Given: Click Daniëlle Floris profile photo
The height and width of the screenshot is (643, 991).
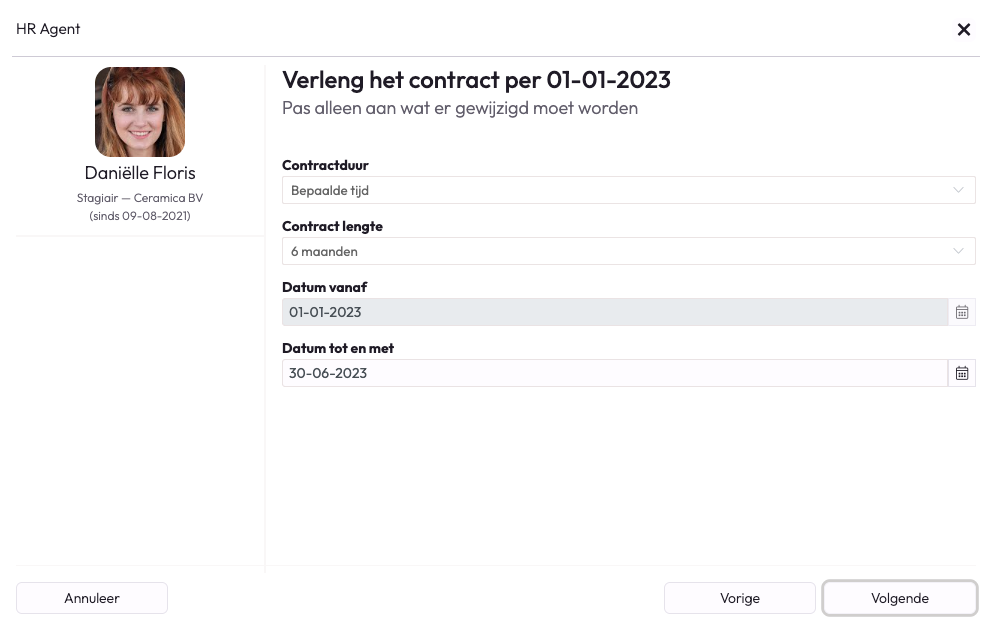Looking at the screenshot, I should click(140, 112).
